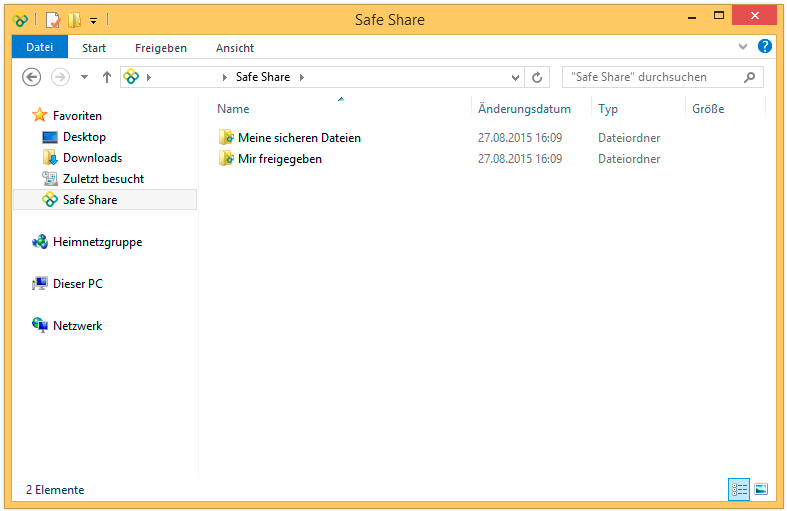Select the Meine sicheren Dateien folder name
The width and height of the screenshot is (787, 511).
[299, 138]
